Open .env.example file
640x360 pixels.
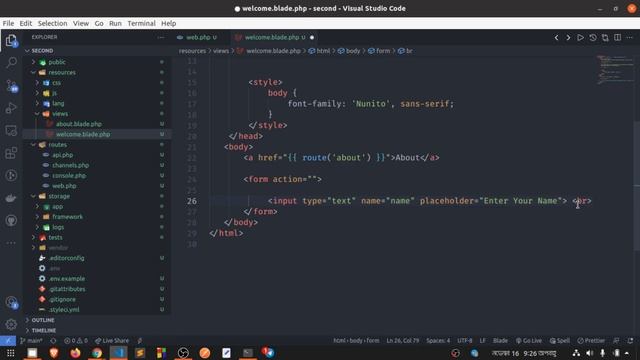click(x=67, y=278)
